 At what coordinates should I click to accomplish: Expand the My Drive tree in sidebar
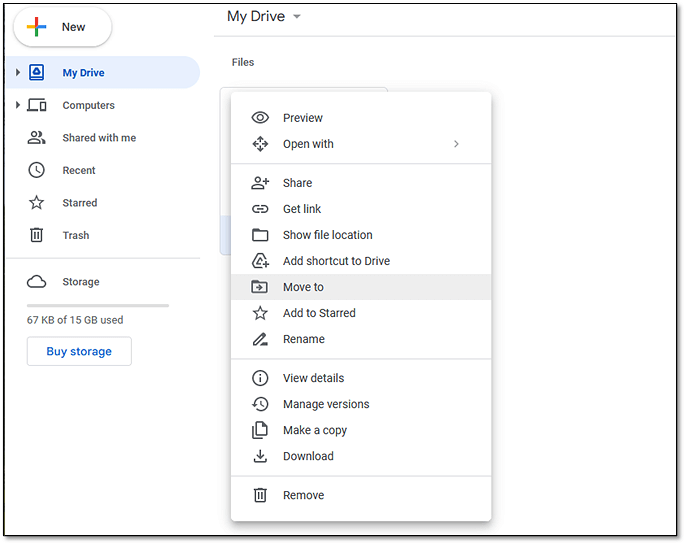[18, 73]
